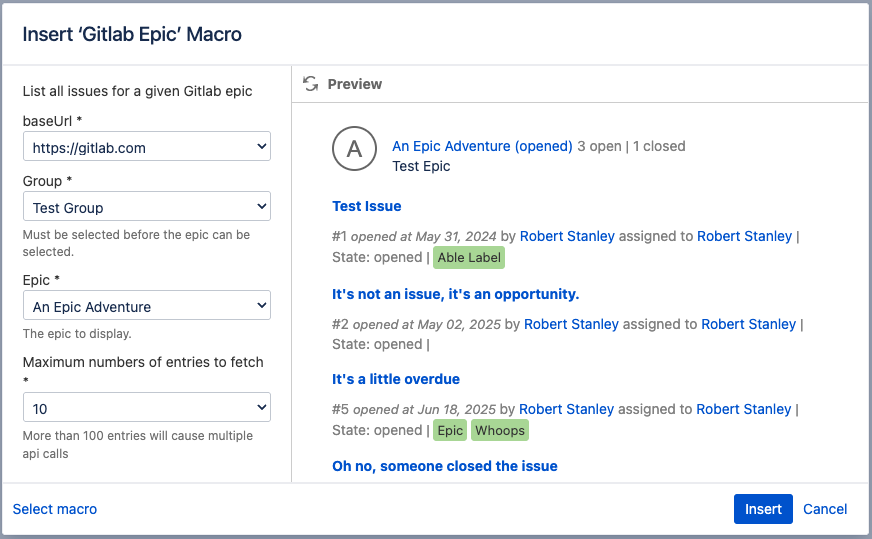Click the Insert button
The height and width of the screenshot is (539, 872).
click(x=763, y=509)
